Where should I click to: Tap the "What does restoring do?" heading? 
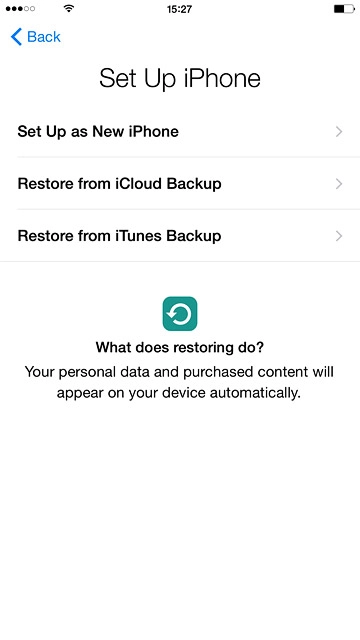click(x=180, y=348)
